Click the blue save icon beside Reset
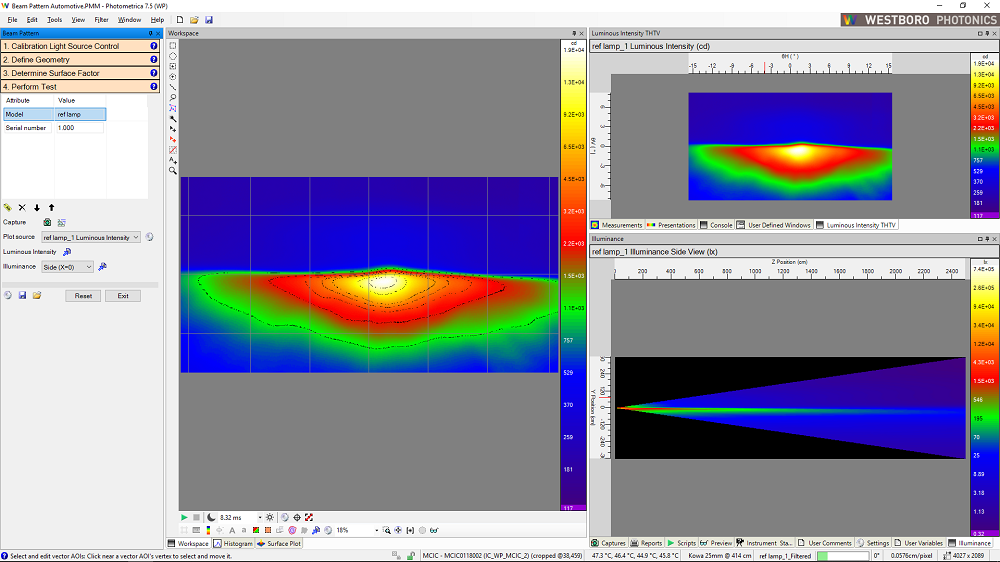This screenshot has width=1000, height=562. (x=22, y=295)
